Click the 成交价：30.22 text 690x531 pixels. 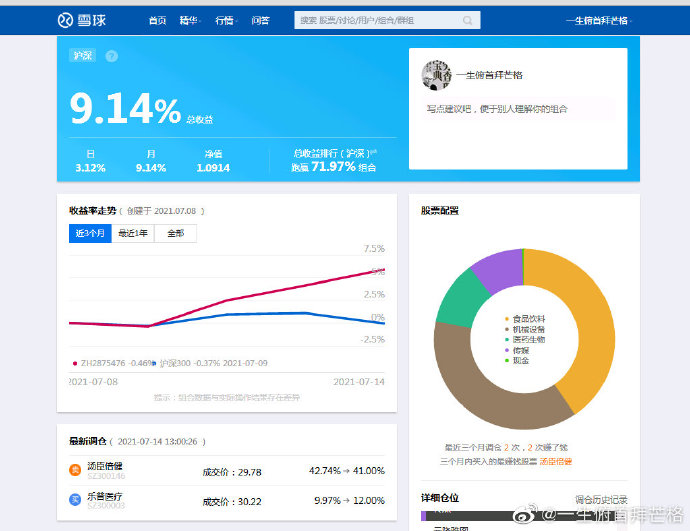point(232,502)
